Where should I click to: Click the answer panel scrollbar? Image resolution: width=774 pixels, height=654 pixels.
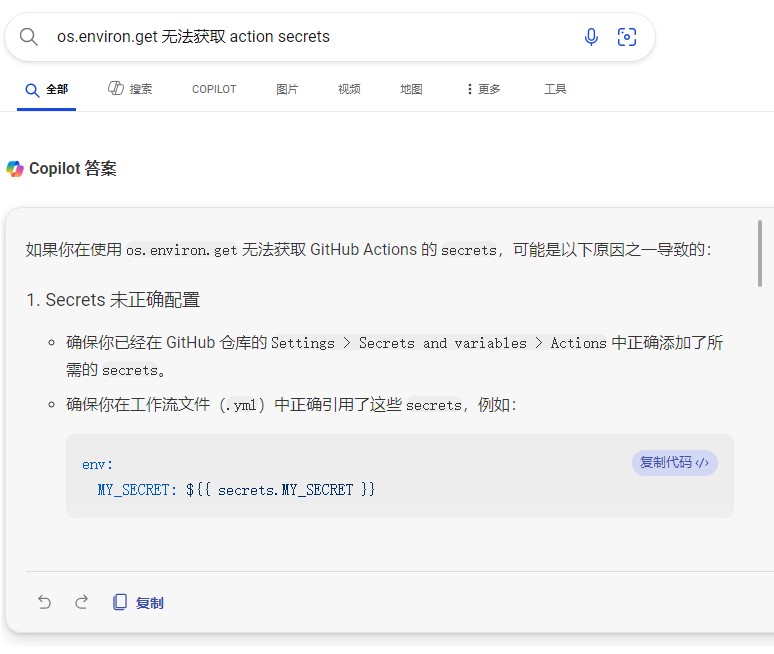point(760,253)
